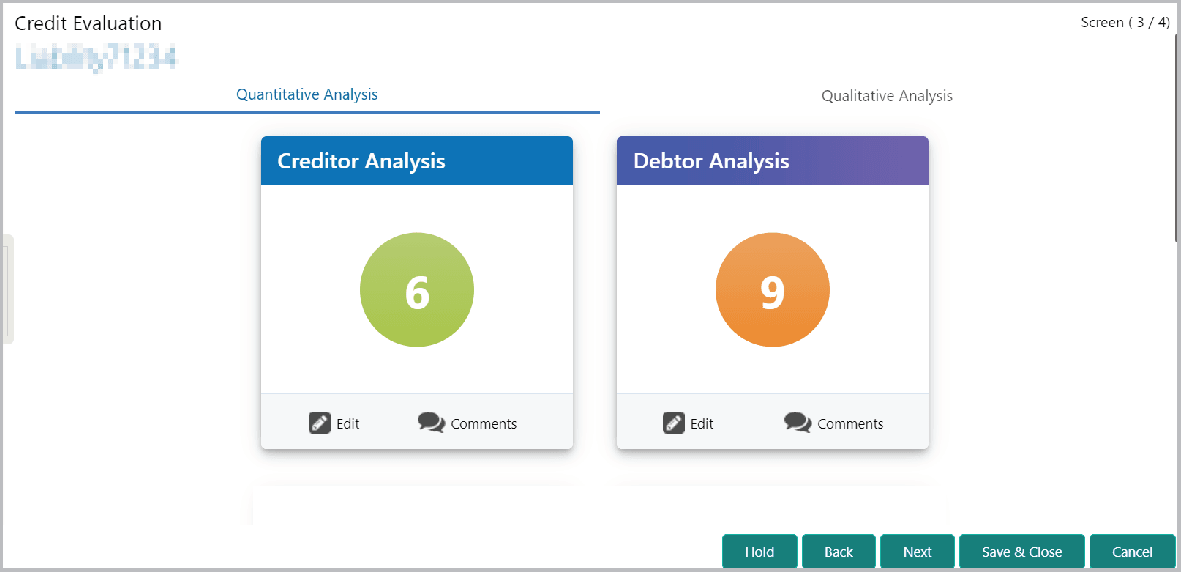Screen dimensions: 1181x573
Task: Click the Back button
Action: [838, 552]
